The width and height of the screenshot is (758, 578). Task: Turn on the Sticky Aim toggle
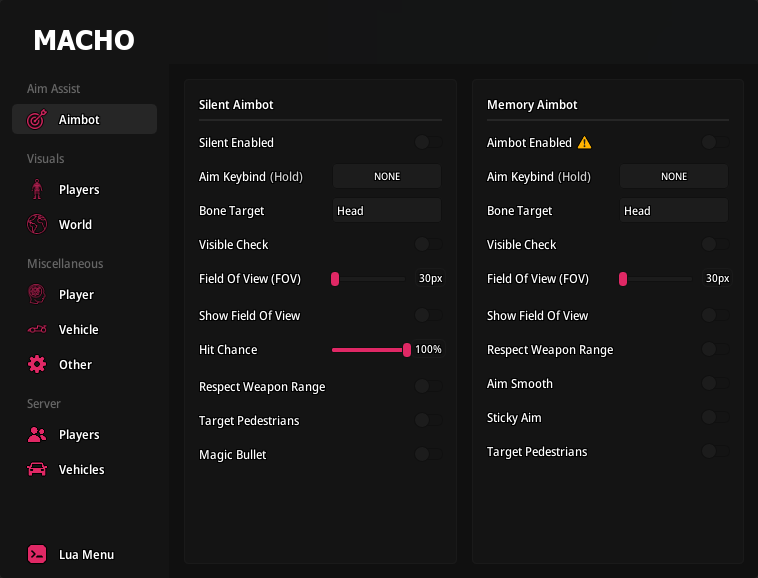click(714, 418)
